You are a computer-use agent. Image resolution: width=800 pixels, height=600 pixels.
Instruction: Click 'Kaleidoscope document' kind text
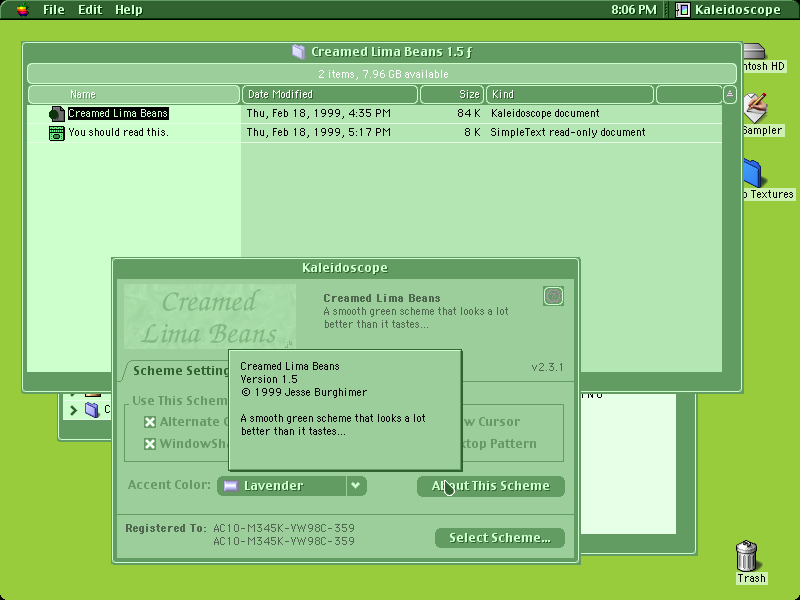tap(545, 113)
